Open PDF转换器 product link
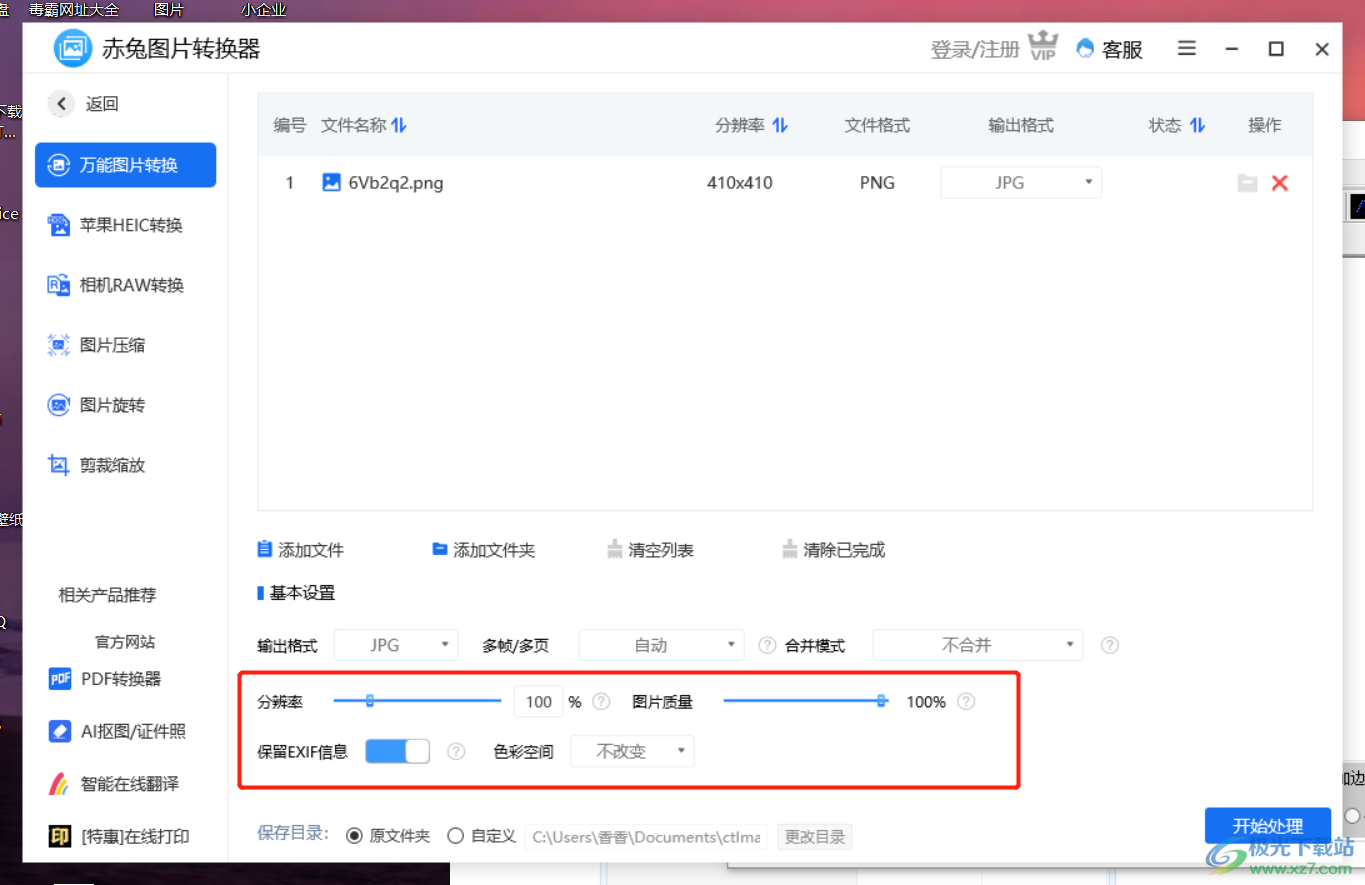 105,679
